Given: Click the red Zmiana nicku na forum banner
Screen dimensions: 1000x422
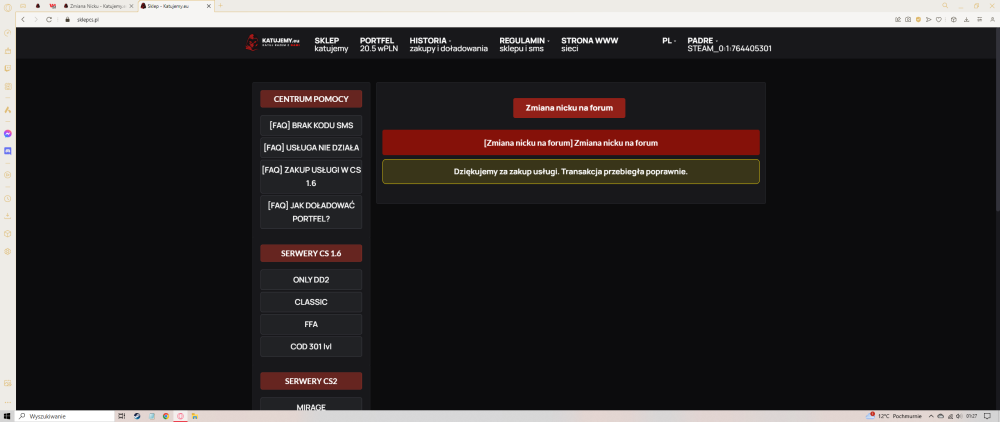Looking at the screenshot, I should (571, 143).
